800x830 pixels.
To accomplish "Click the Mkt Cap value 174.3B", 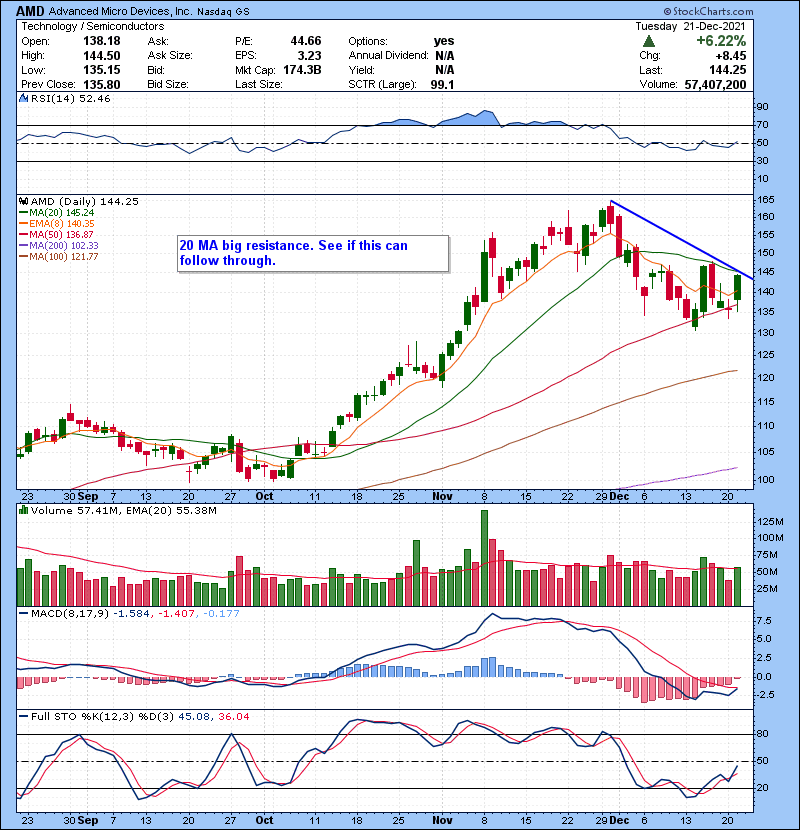I will (x=302, y=70).
